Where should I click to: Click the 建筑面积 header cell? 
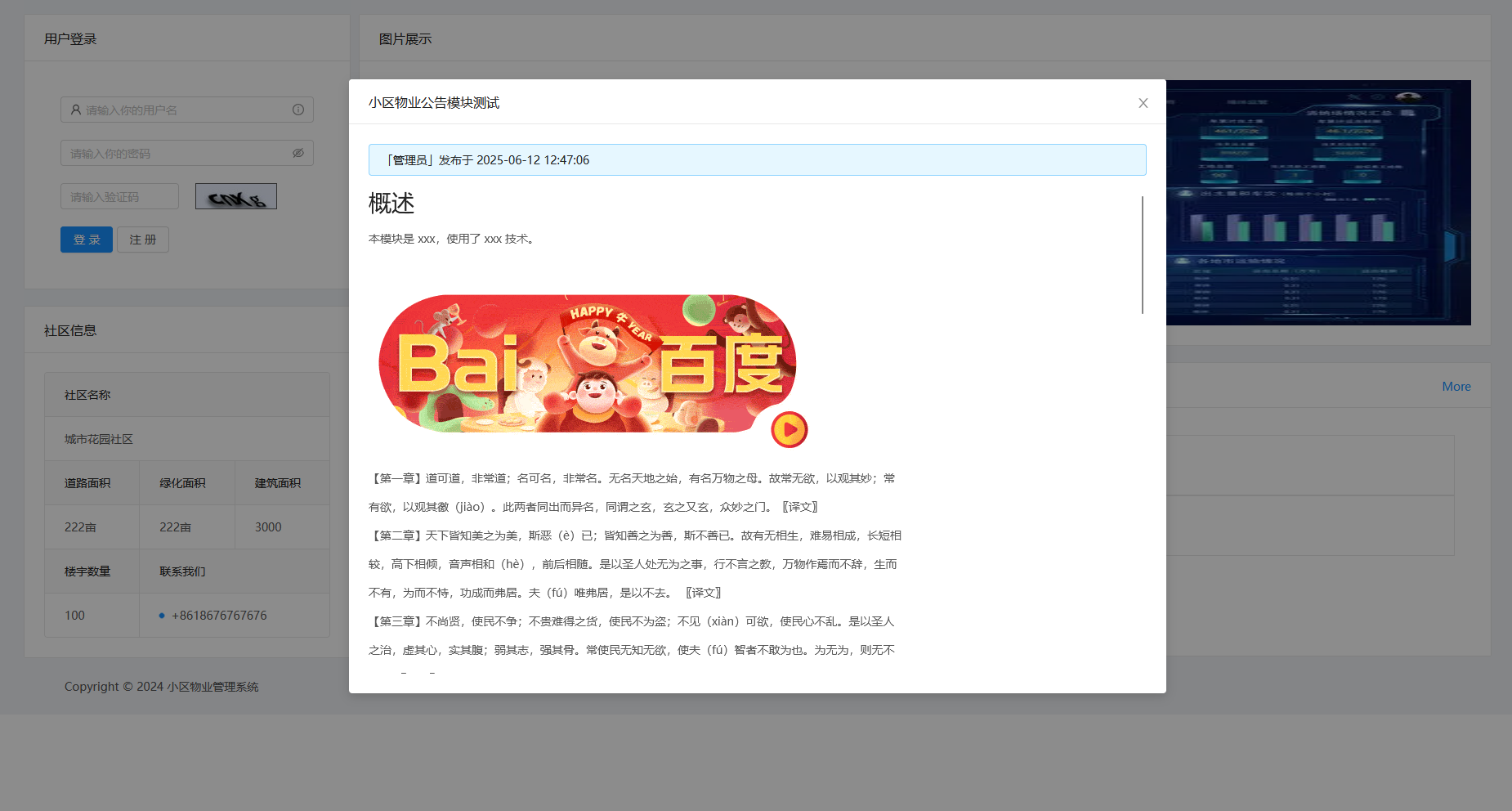coord(282,483)
